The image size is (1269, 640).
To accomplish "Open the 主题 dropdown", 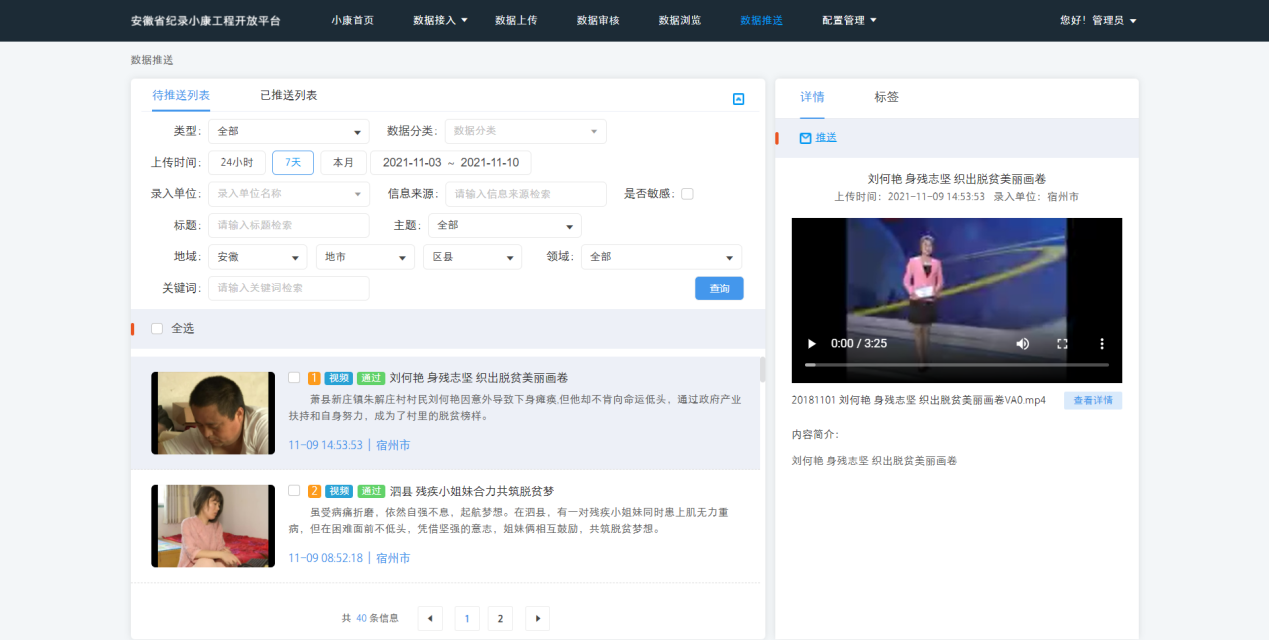I will tap(504, 225).
